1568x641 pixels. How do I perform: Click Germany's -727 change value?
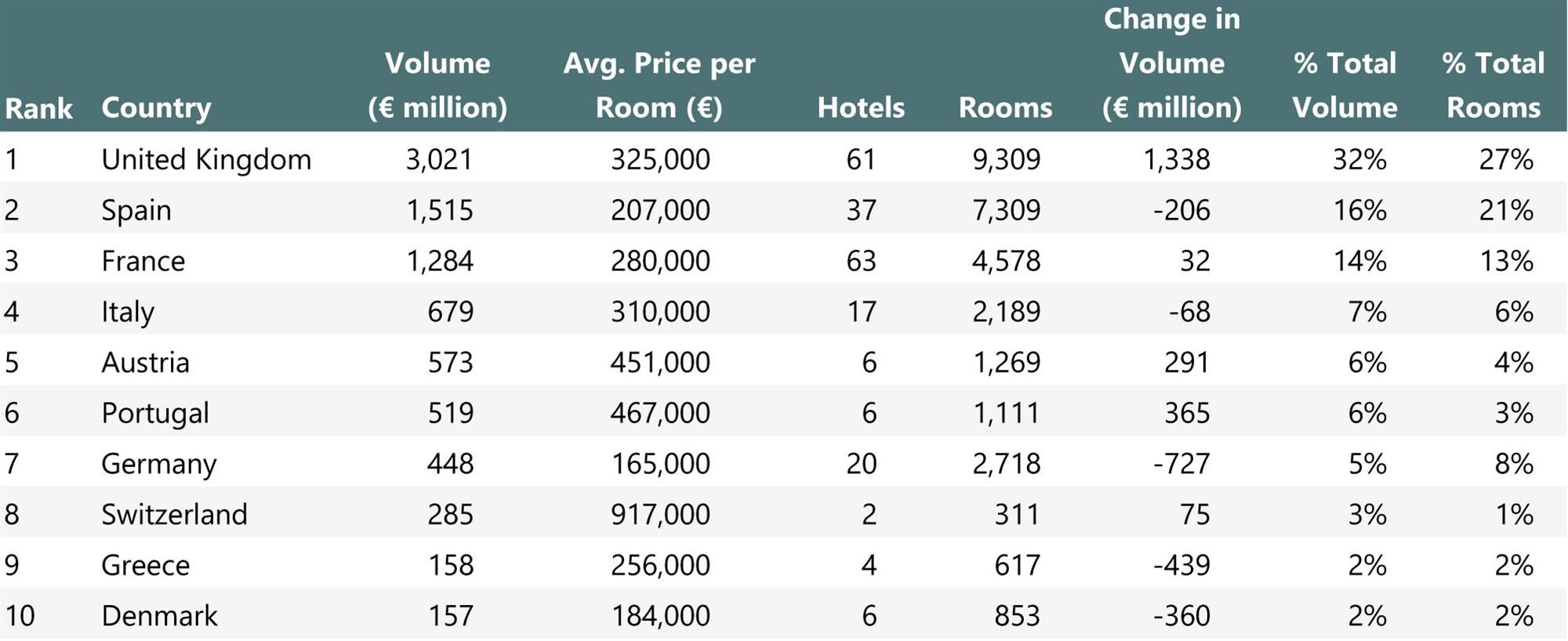pyautogui.click(x=1181, y=464)
